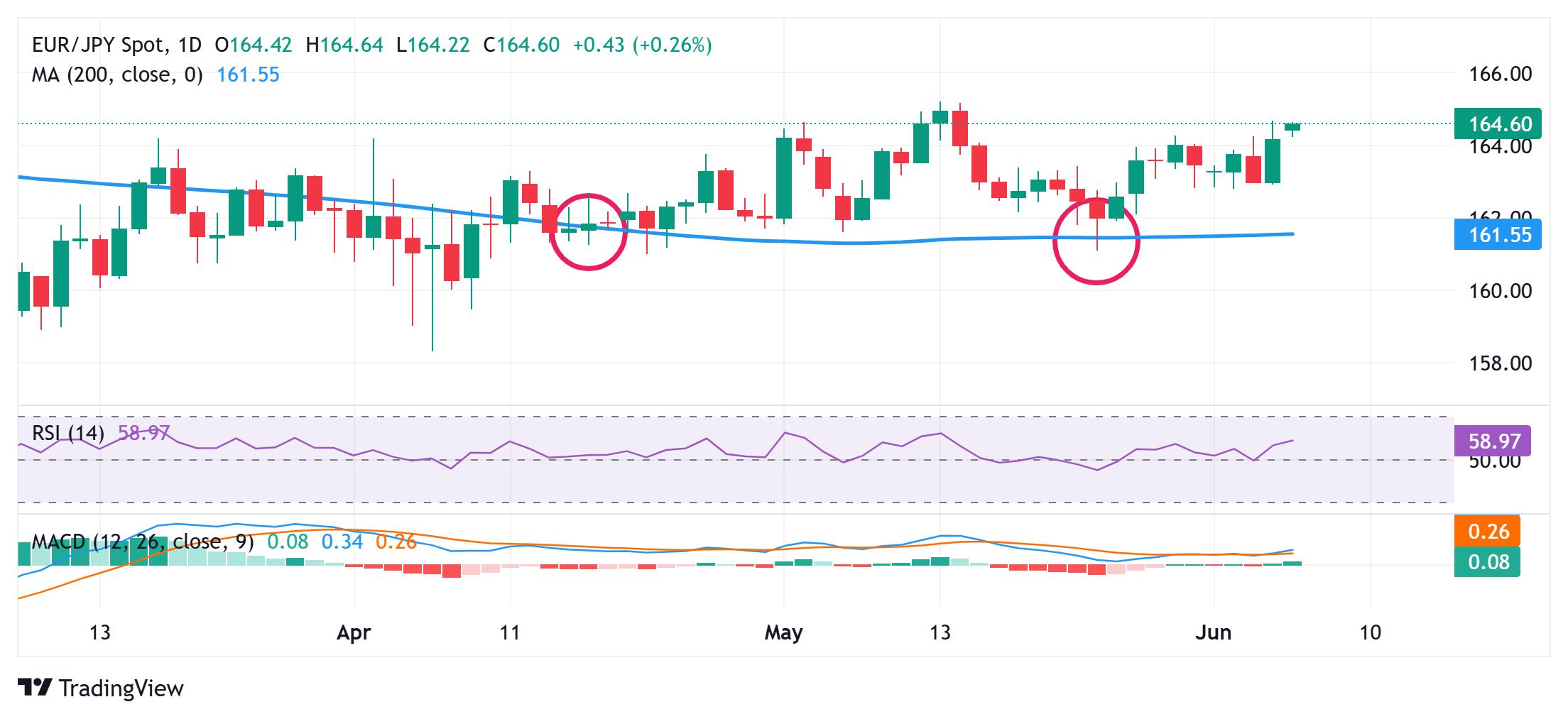Click the TradingView logo icon

point(35,688)
